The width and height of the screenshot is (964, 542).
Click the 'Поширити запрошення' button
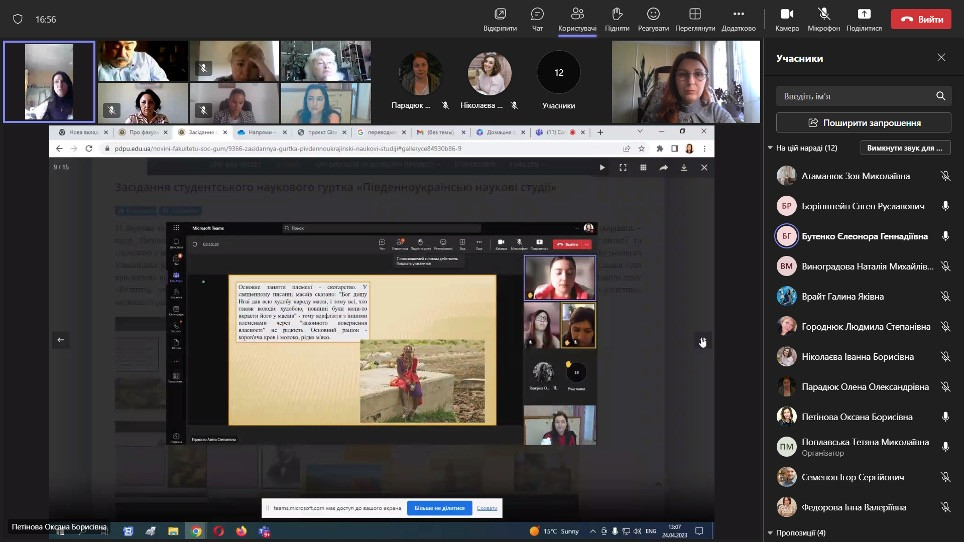864,123
